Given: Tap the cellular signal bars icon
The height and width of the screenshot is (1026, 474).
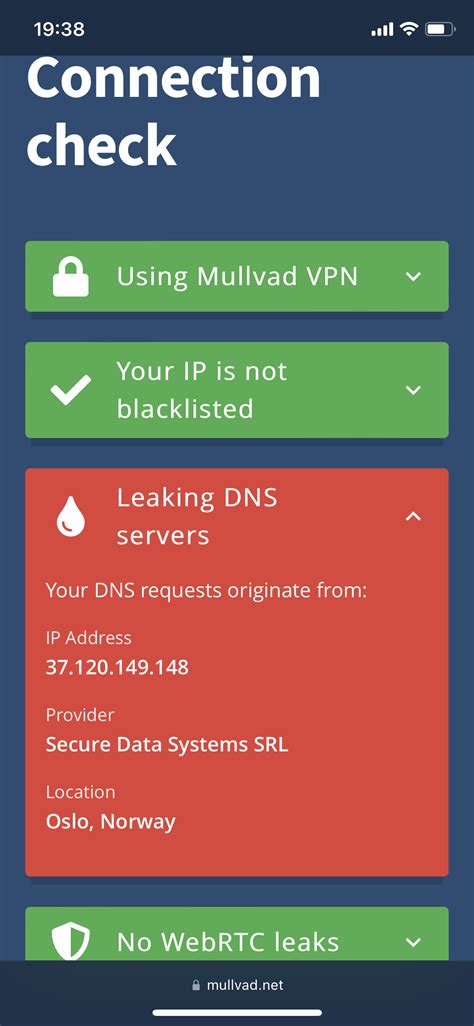Looking at the screenshot, I should (x=382, y=29).
